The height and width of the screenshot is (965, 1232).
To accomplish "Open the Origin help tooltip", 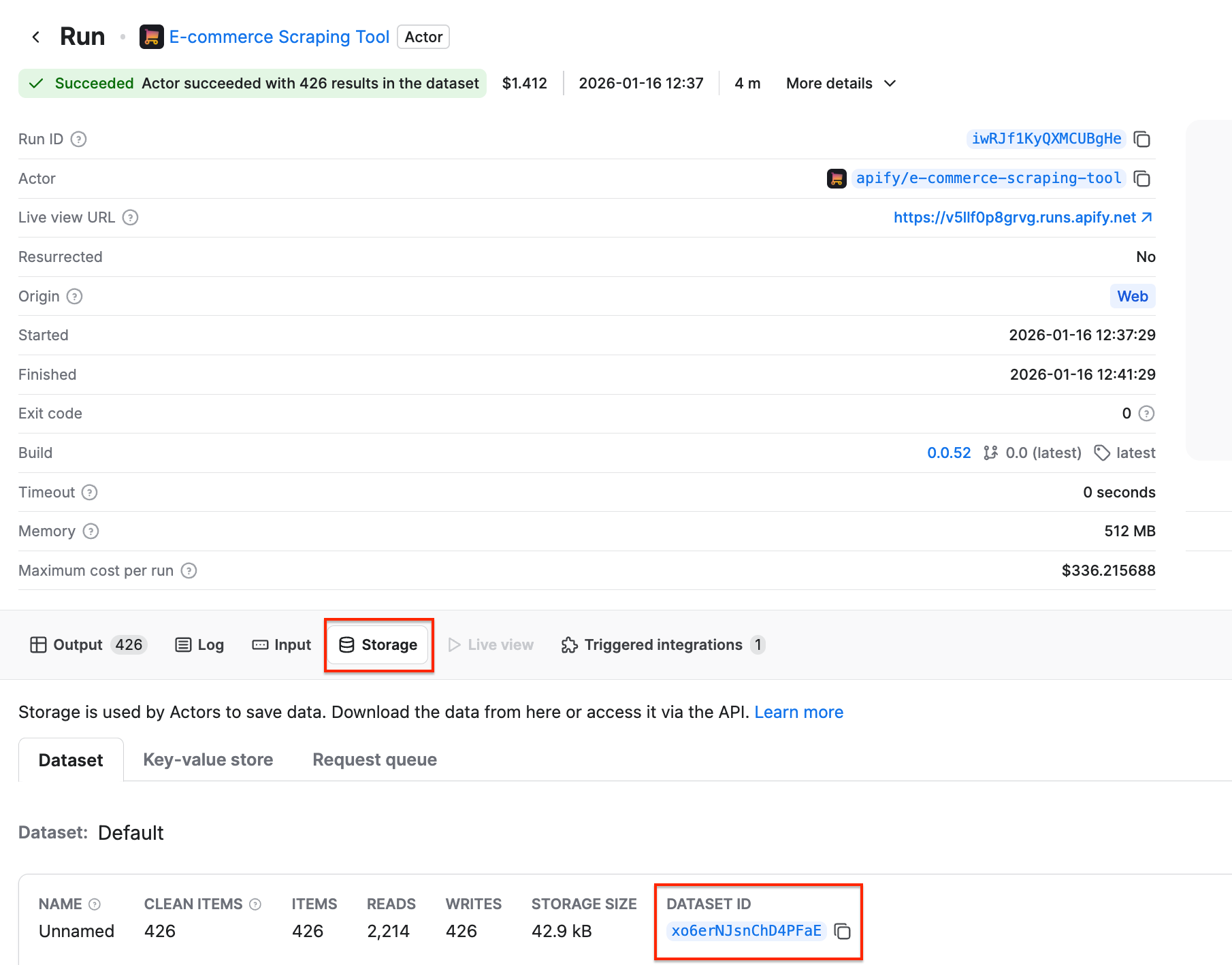I will coord(75,296).
